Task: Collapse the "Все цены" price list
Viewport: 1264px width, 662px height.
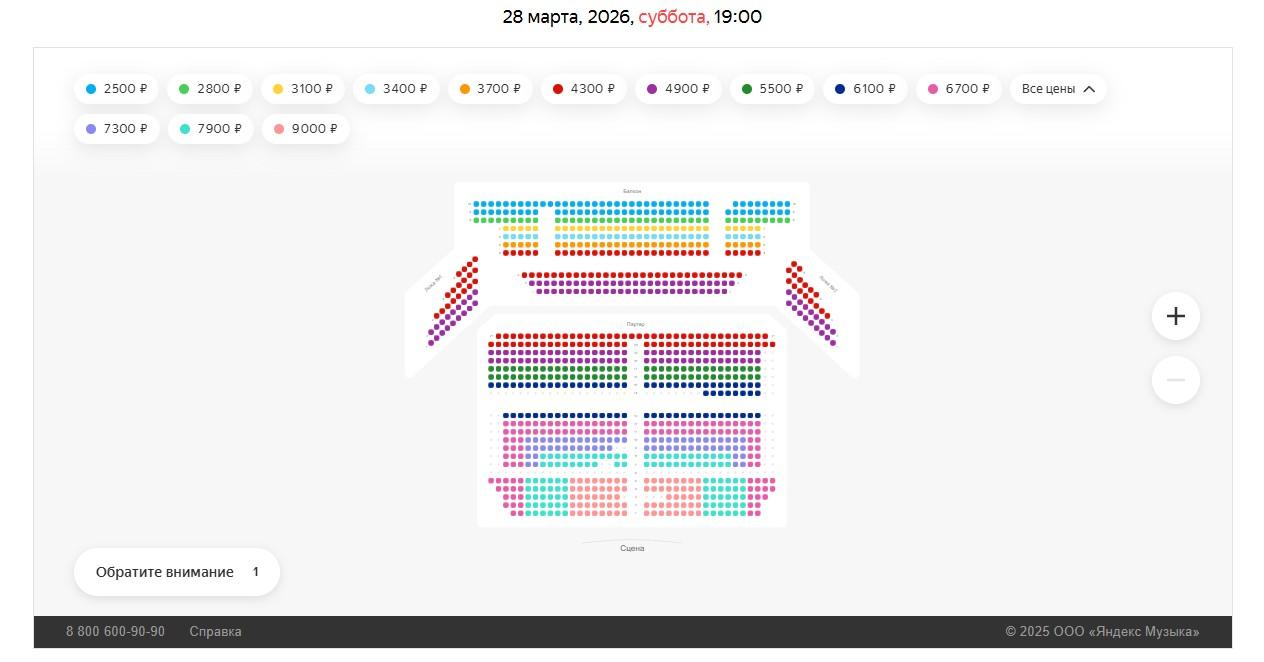Action: click(x=1058, y=89)
